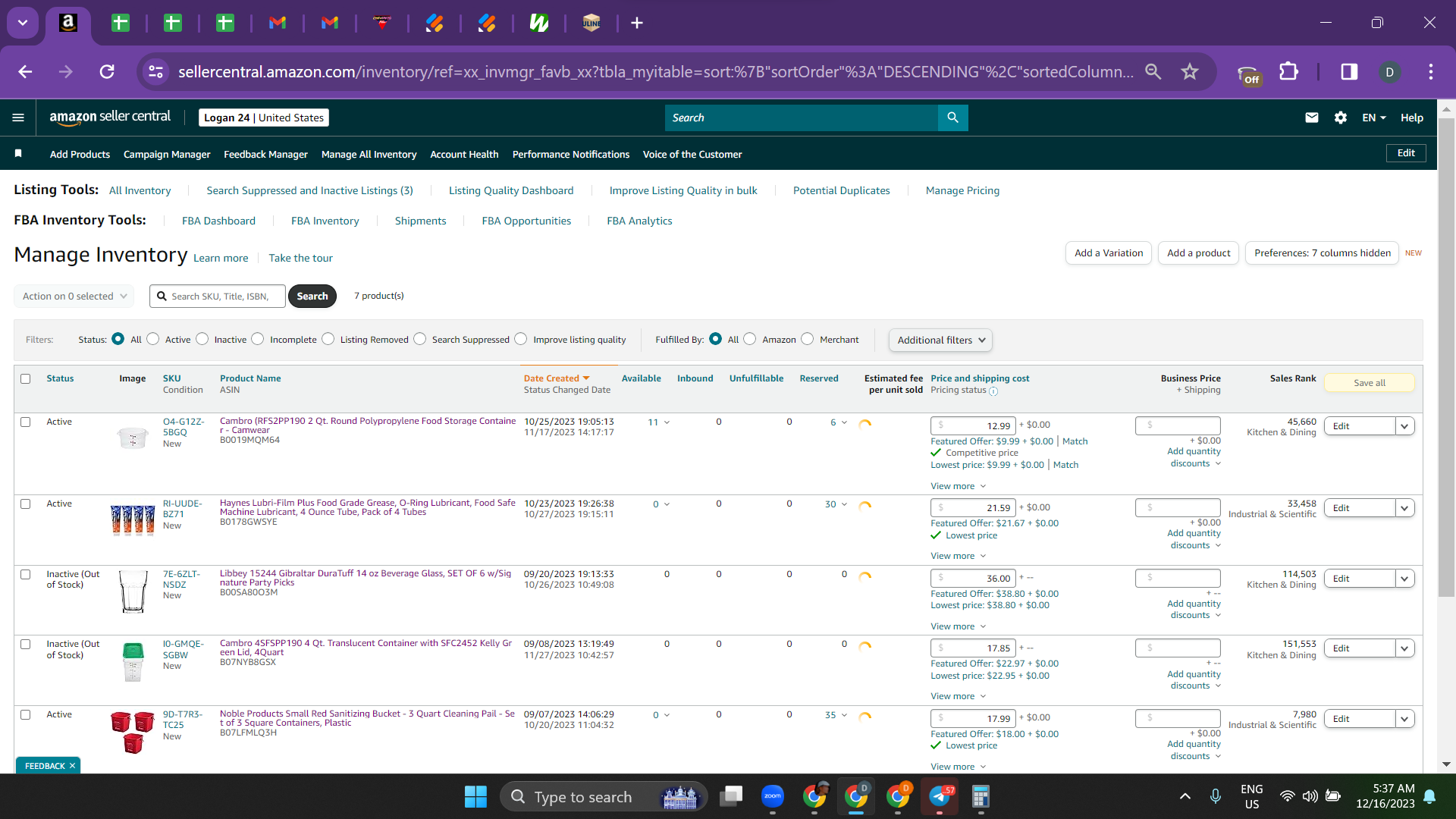
Task: Go back with the browser back arrow
Action: (x=25, y=72)
